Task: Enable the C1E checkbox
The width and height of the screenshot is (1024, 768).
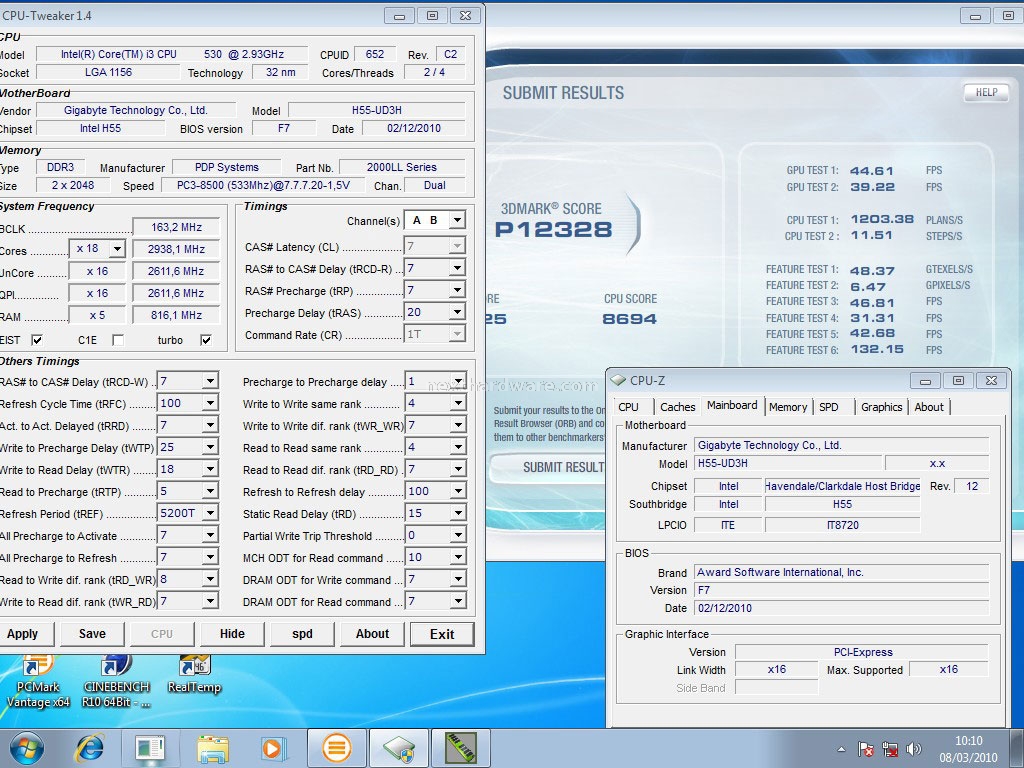Action: click(x=118, y=340)
